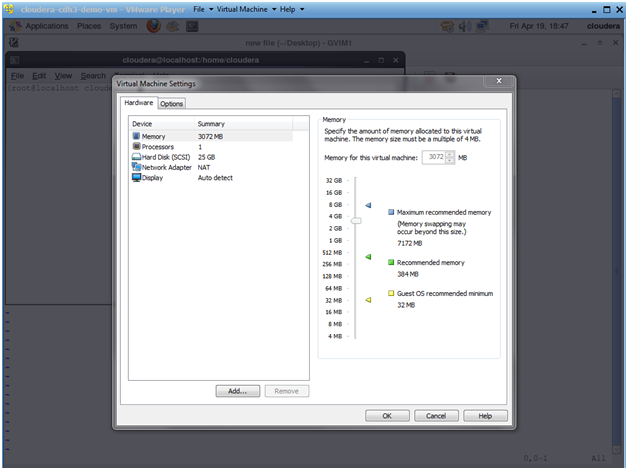Click the VMware Player title bar icon
This screenshot has width=628, height=470.
[x=9, y=9]
